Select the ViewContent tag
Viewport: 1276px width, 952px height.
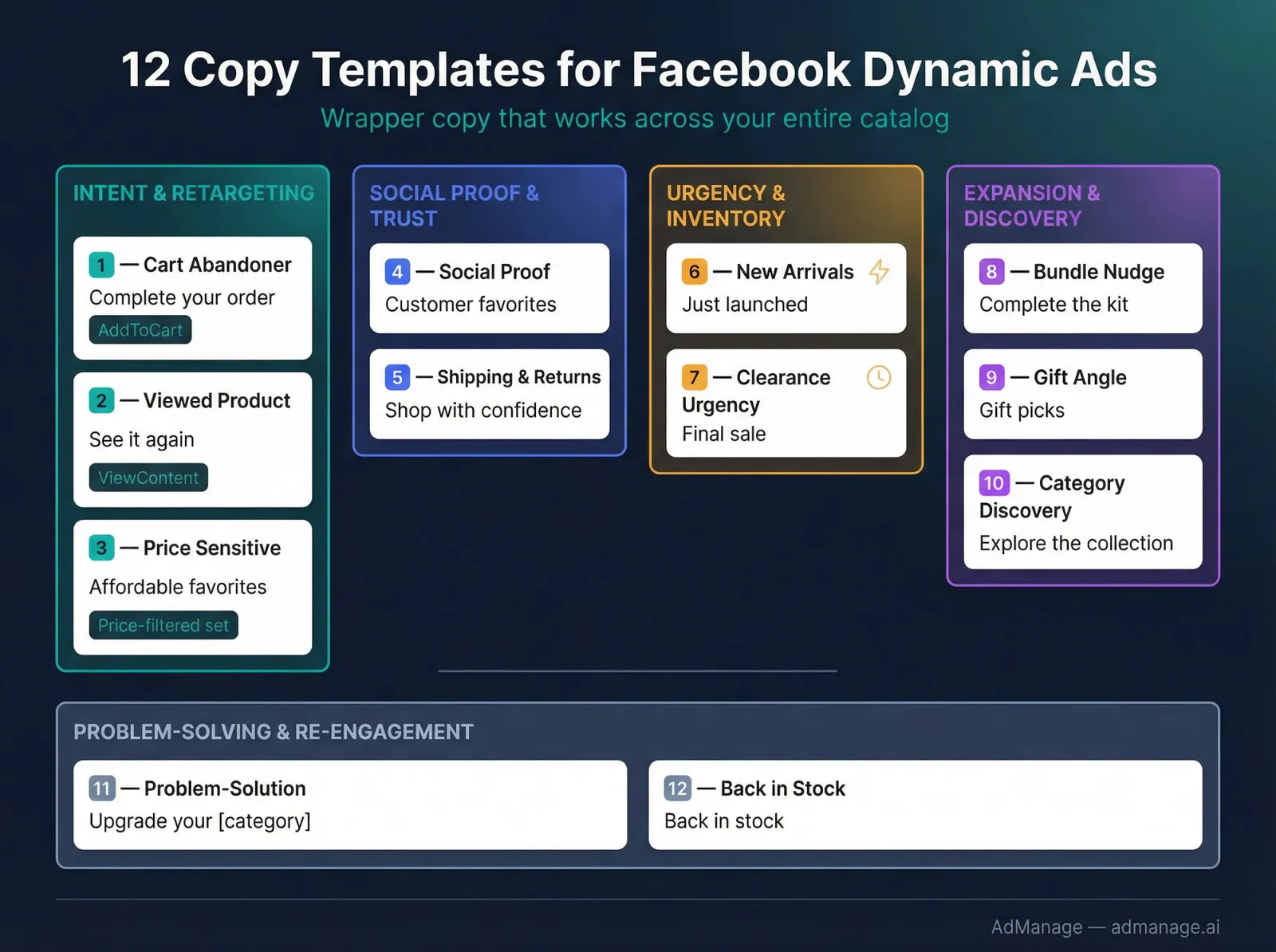coord(148,478)
